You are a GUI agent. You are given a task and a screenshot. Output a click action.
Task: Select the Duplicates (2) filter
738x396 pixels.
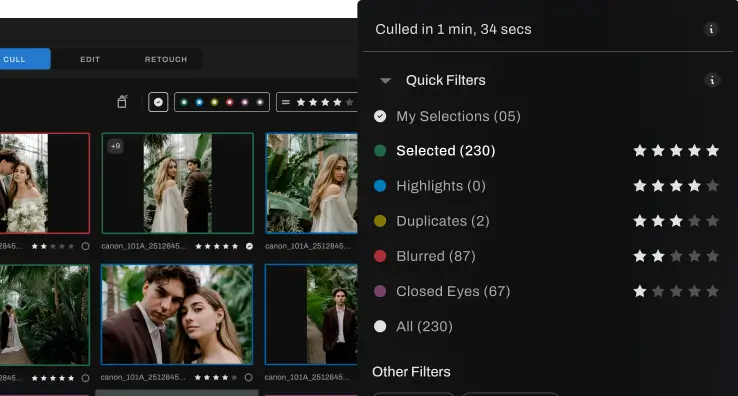tap(442, 221)
